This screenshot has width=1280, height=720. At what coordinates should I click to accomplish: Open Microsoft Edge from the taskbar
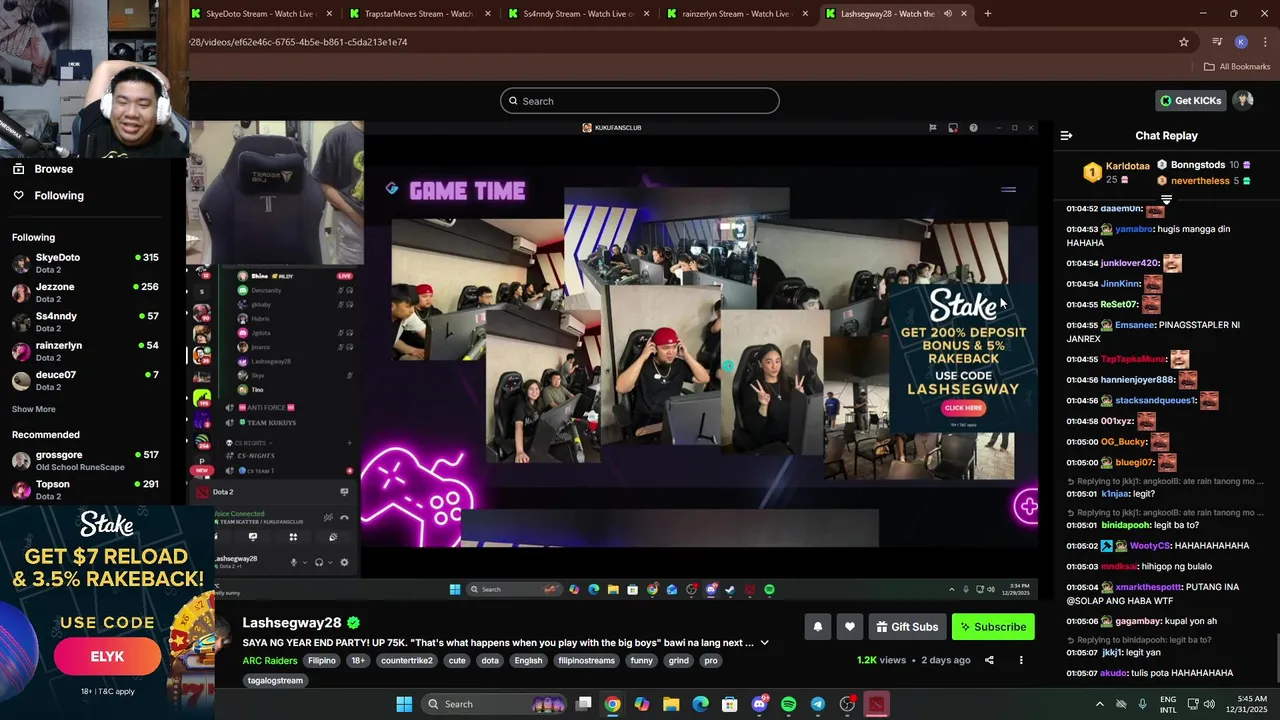[x=701, y=704]
